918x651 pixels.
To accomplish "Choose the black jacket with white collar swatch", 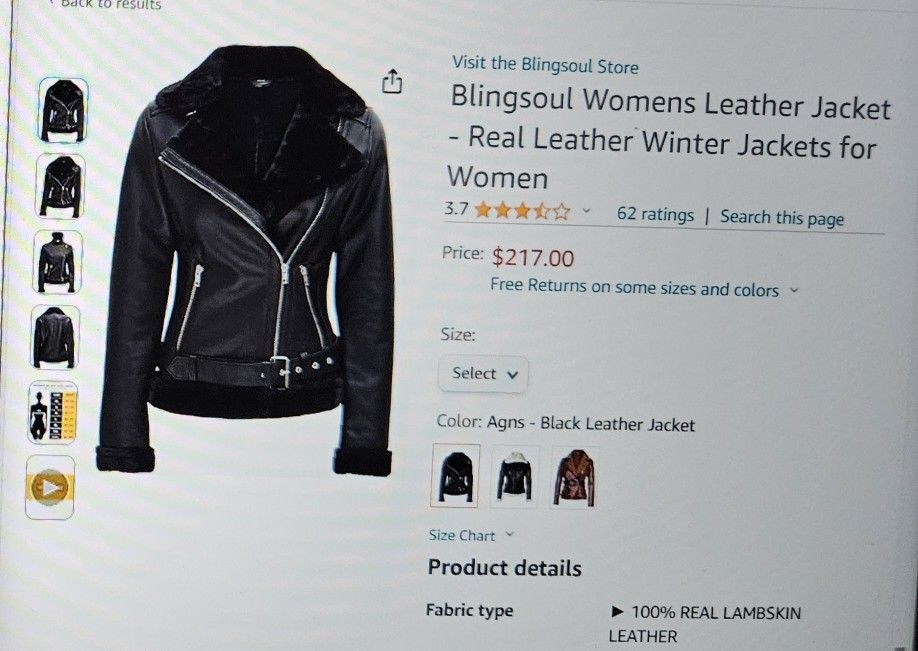I will click(x=515, y=477).
